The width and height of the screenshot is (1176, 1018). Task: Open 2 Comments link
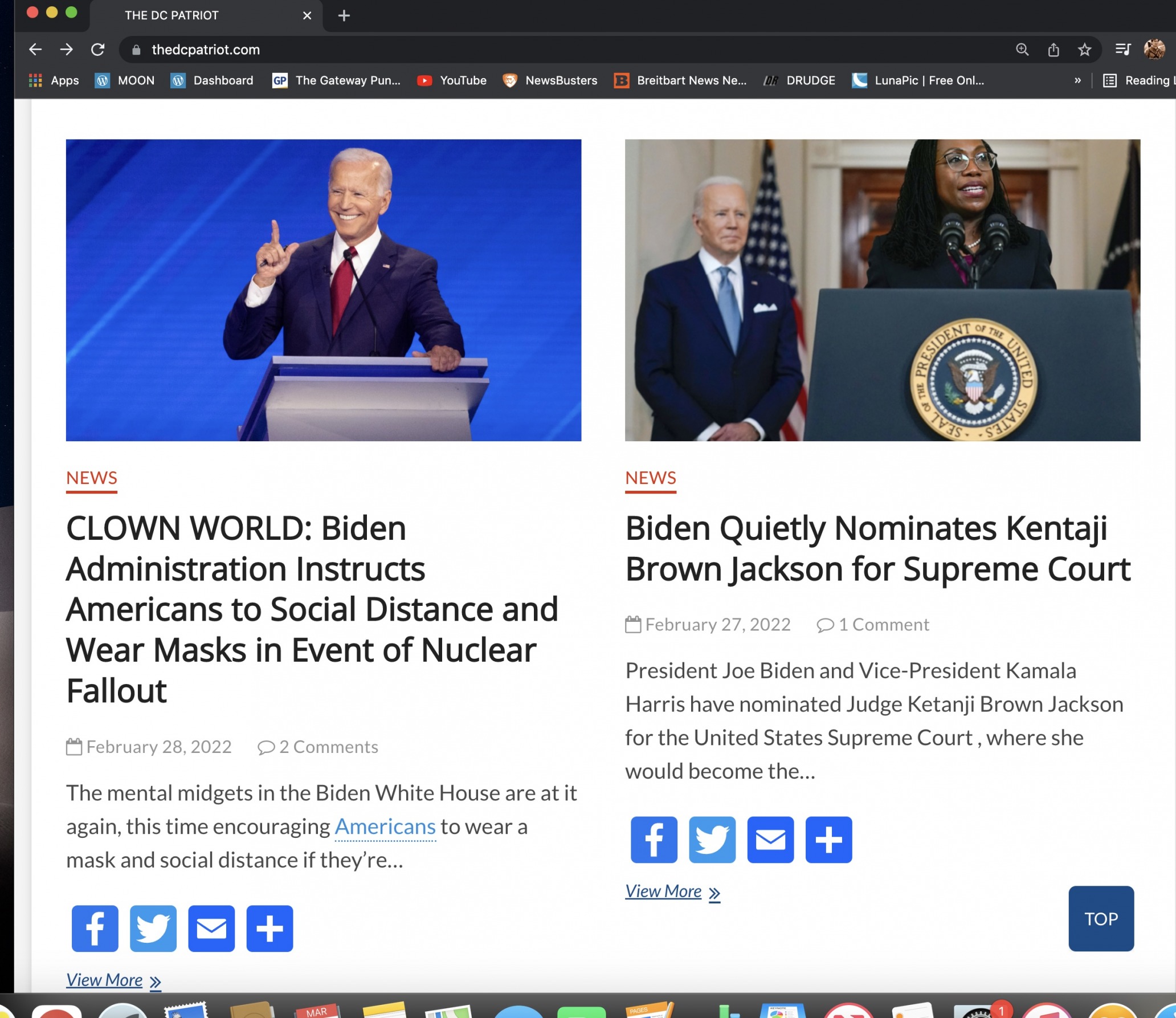point(318,747)
